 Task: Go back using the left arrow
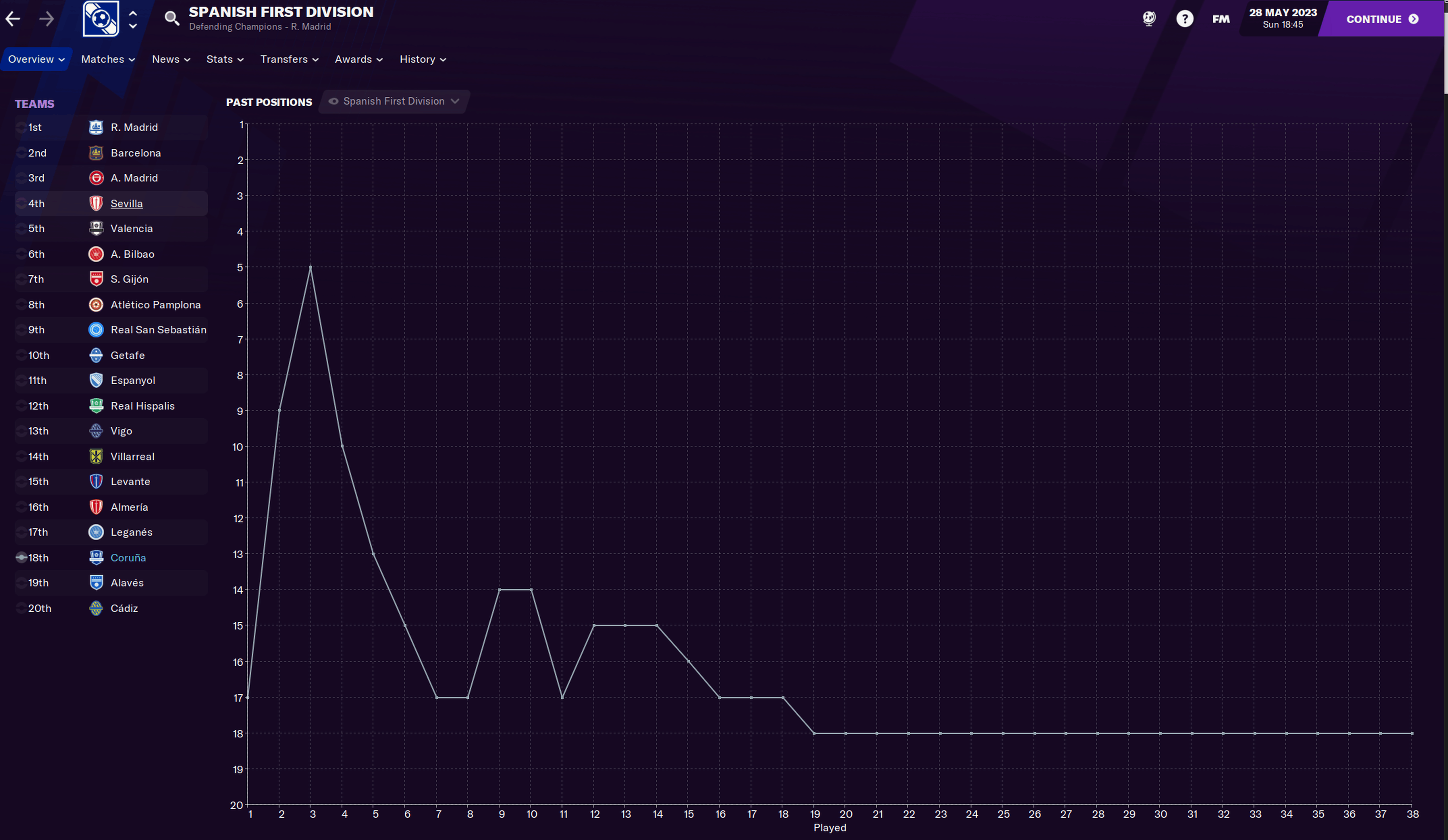[x=13, y=19]
